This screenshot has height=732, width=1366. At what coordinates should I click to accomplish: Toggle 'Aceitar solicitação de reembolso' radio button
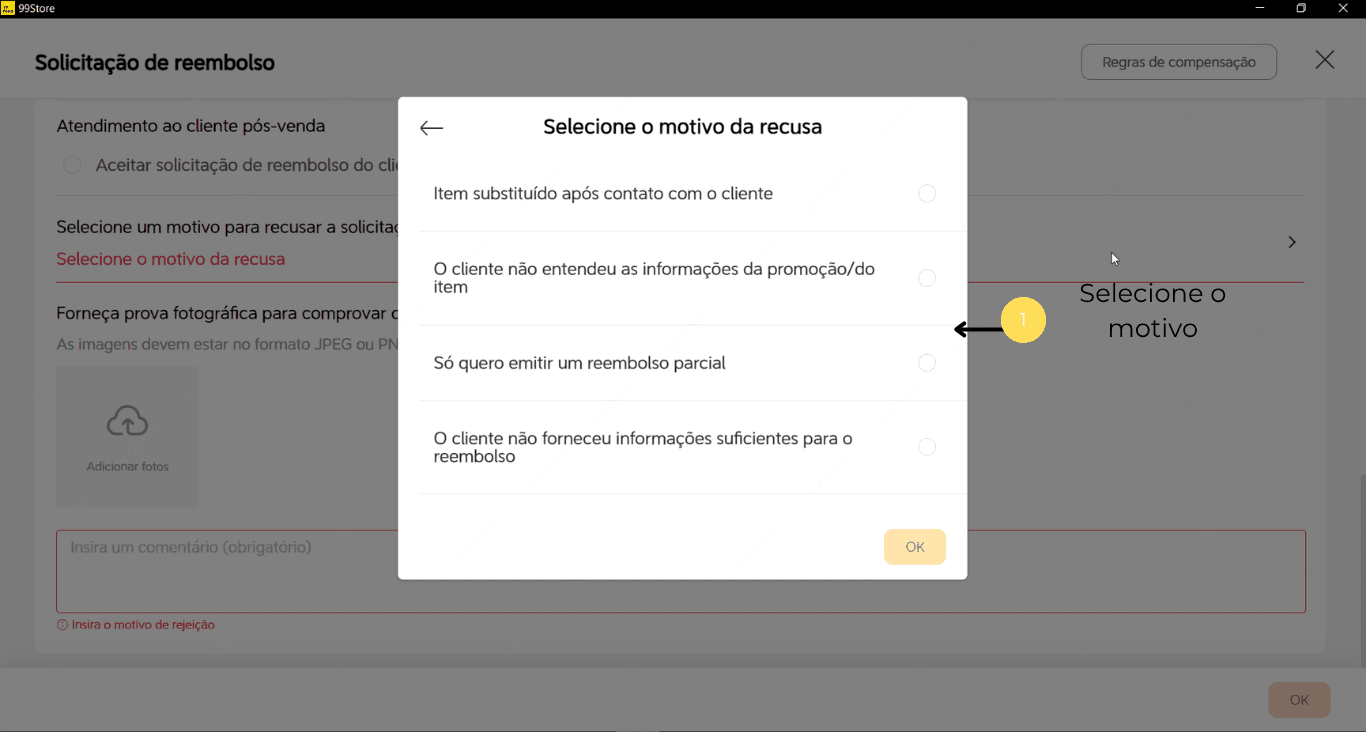point(72,165)
